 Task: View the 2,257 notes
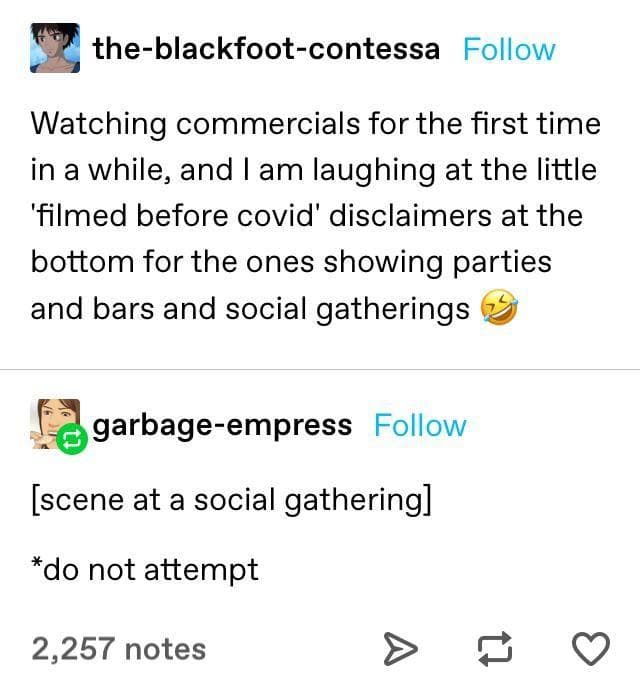(x=119, y=649)
